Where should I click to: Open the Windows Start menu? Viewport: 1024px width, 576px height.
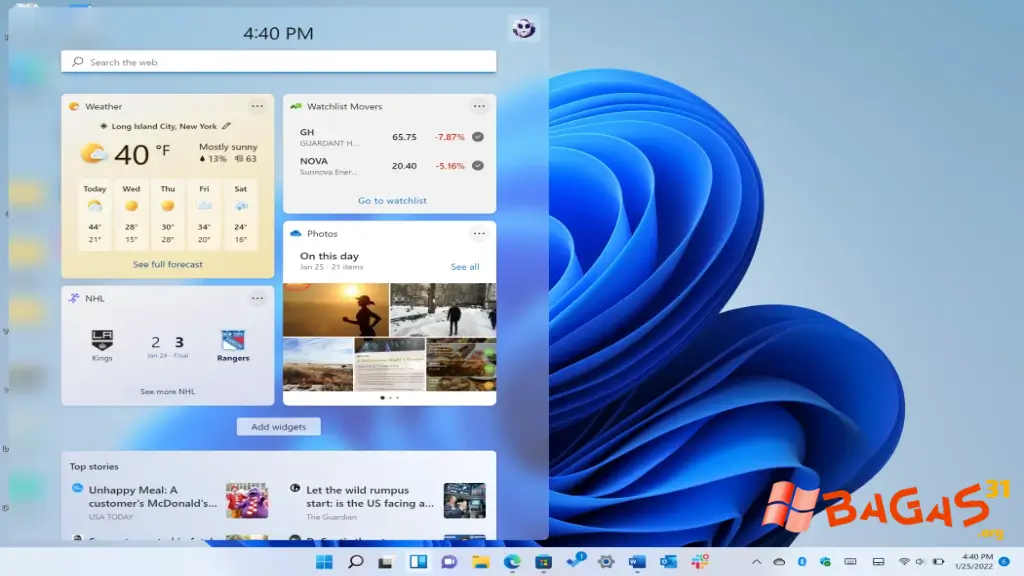(x=324, y=562)
